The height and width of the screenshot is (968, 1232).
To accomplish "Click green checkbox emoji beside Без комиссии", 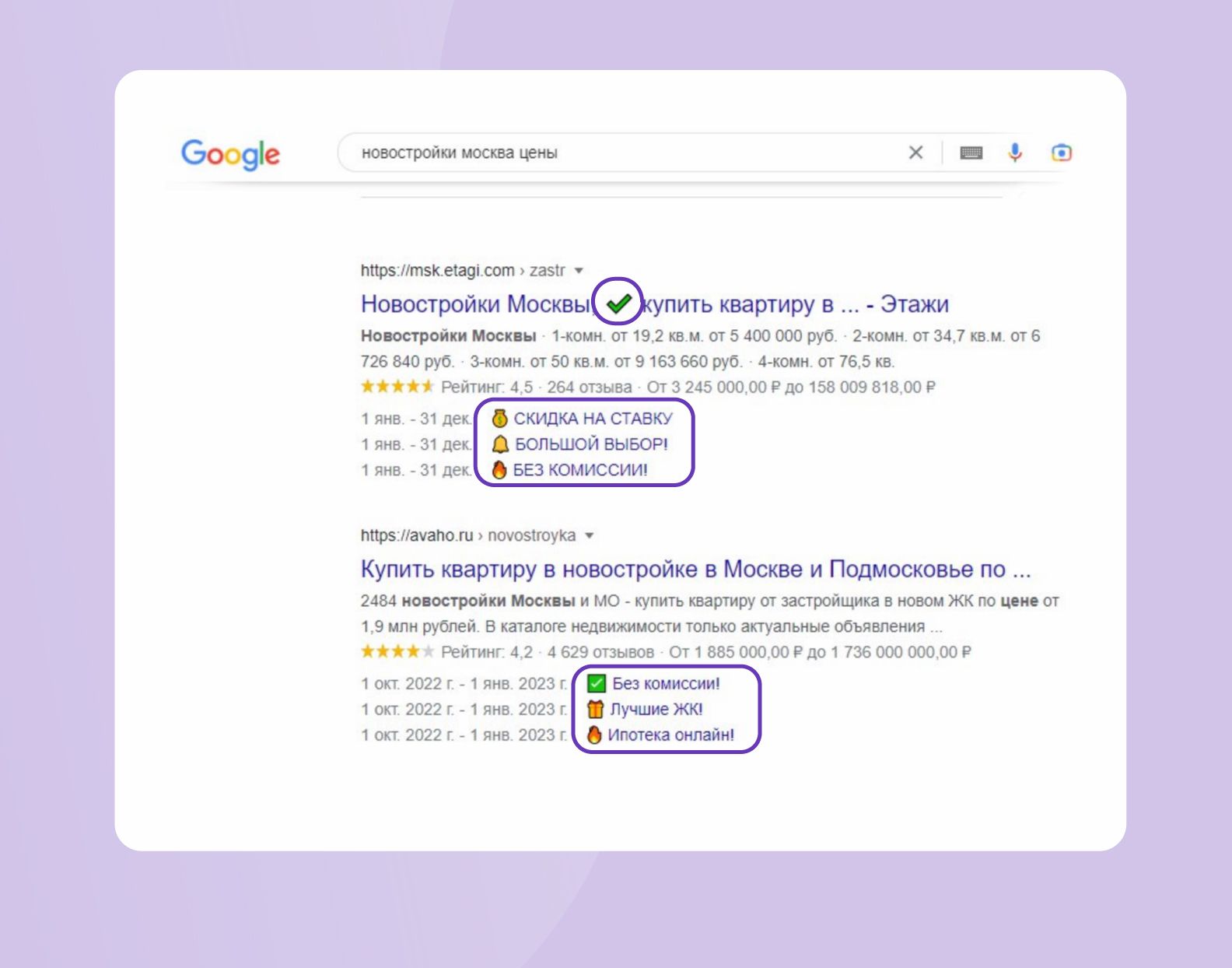I will (597, 684).
